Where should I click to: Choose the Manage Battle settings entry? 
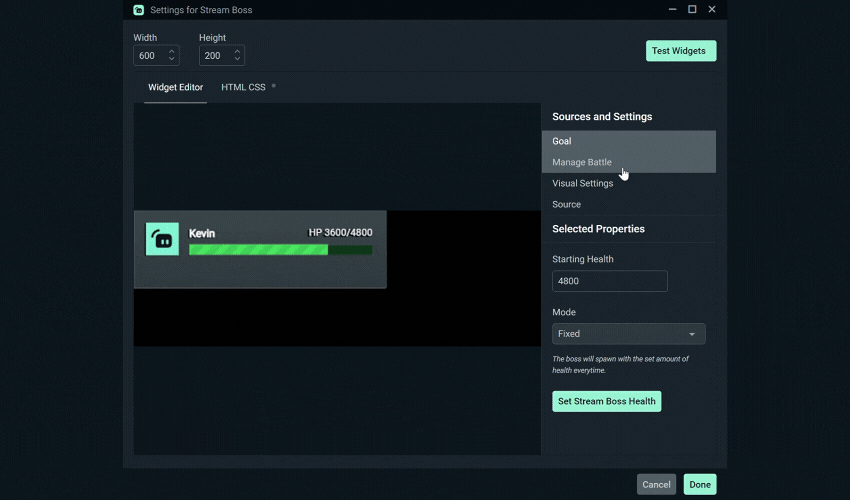click(x=582, y=163)
